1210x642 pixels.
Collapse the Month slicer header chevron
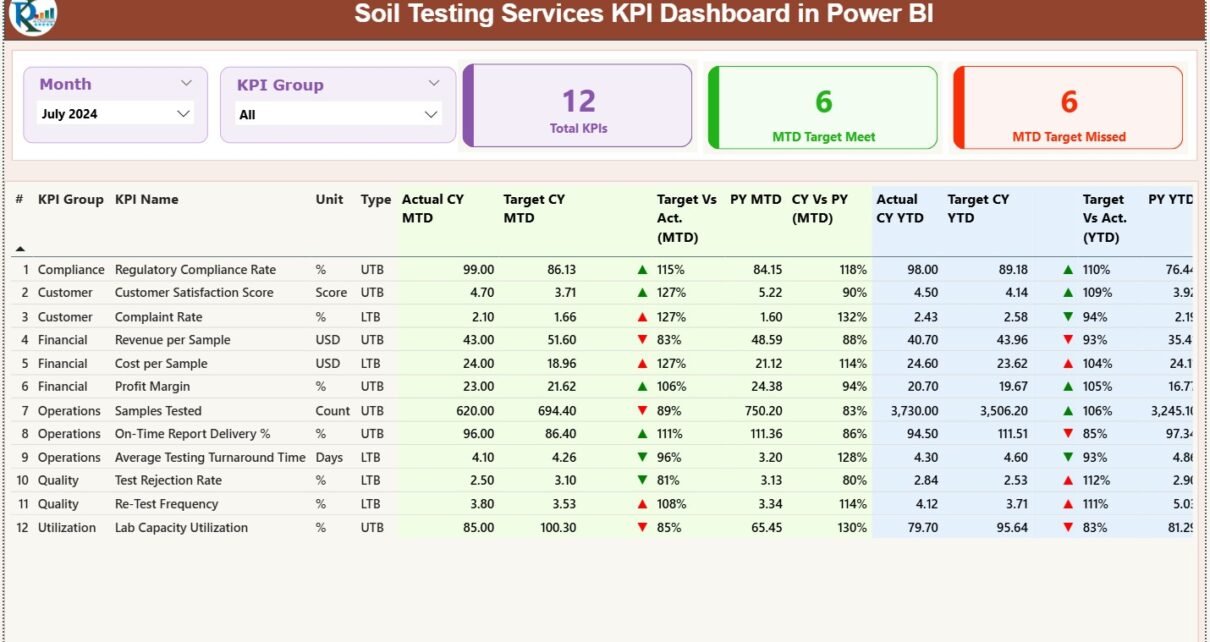tap(186, 84)
